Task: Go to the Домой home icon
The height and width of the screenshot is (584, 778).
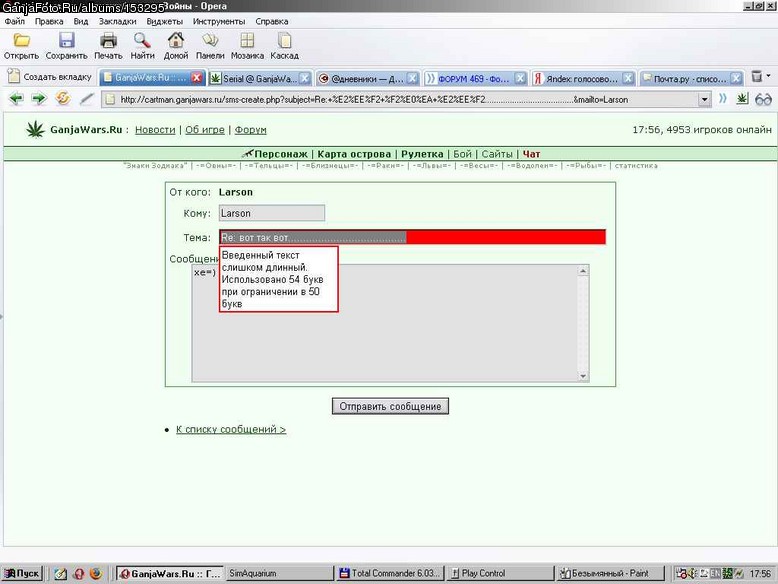Action: (x=176, y=41)
